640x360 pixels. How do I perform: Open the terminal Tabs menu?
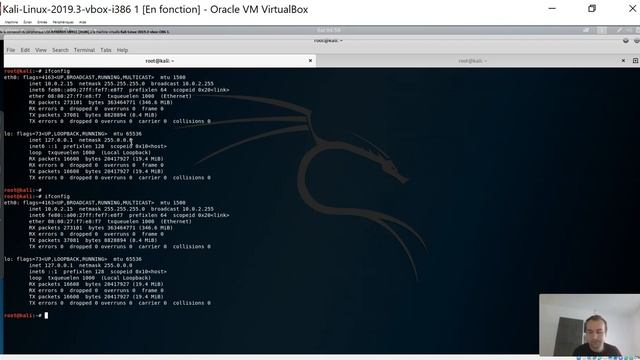click(x=106, y=50)
